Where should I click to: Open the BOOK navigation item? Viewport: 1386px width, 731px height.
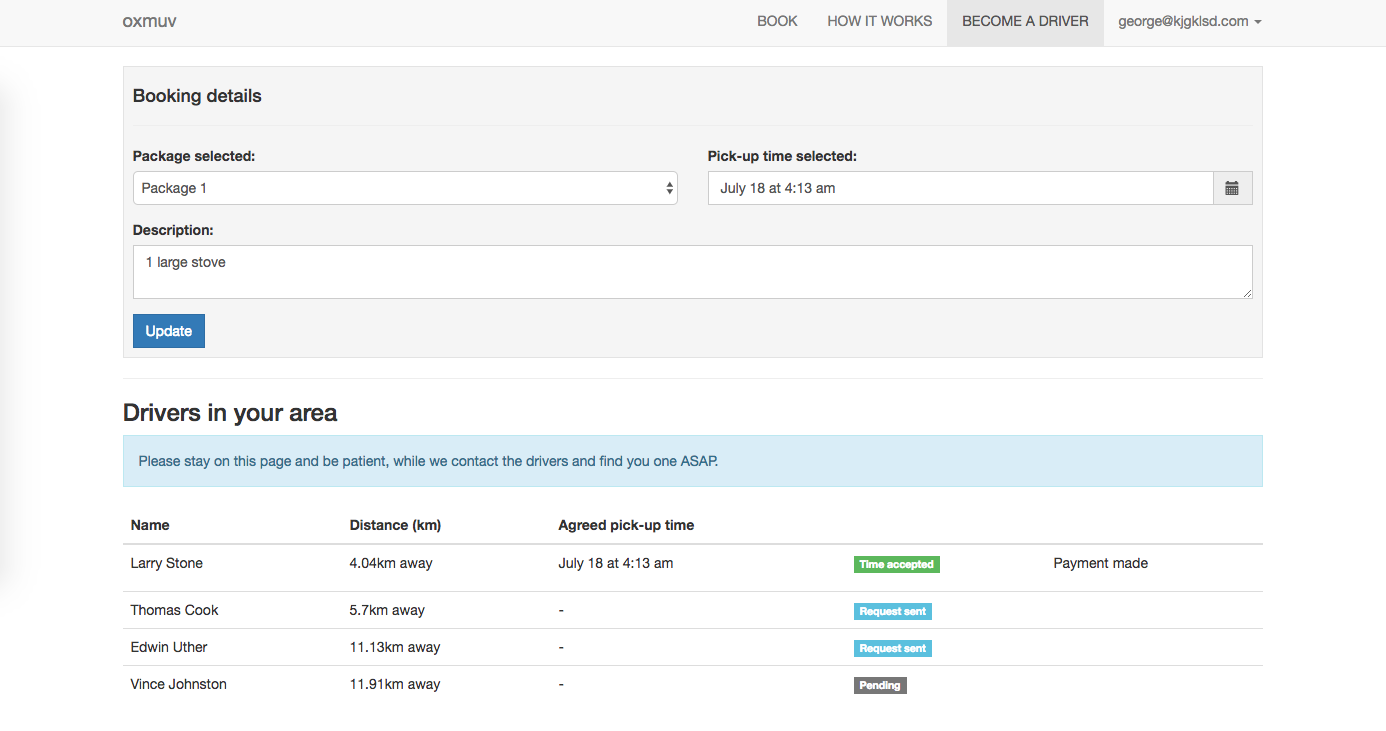pyautogui.click(x=777, y=21)
